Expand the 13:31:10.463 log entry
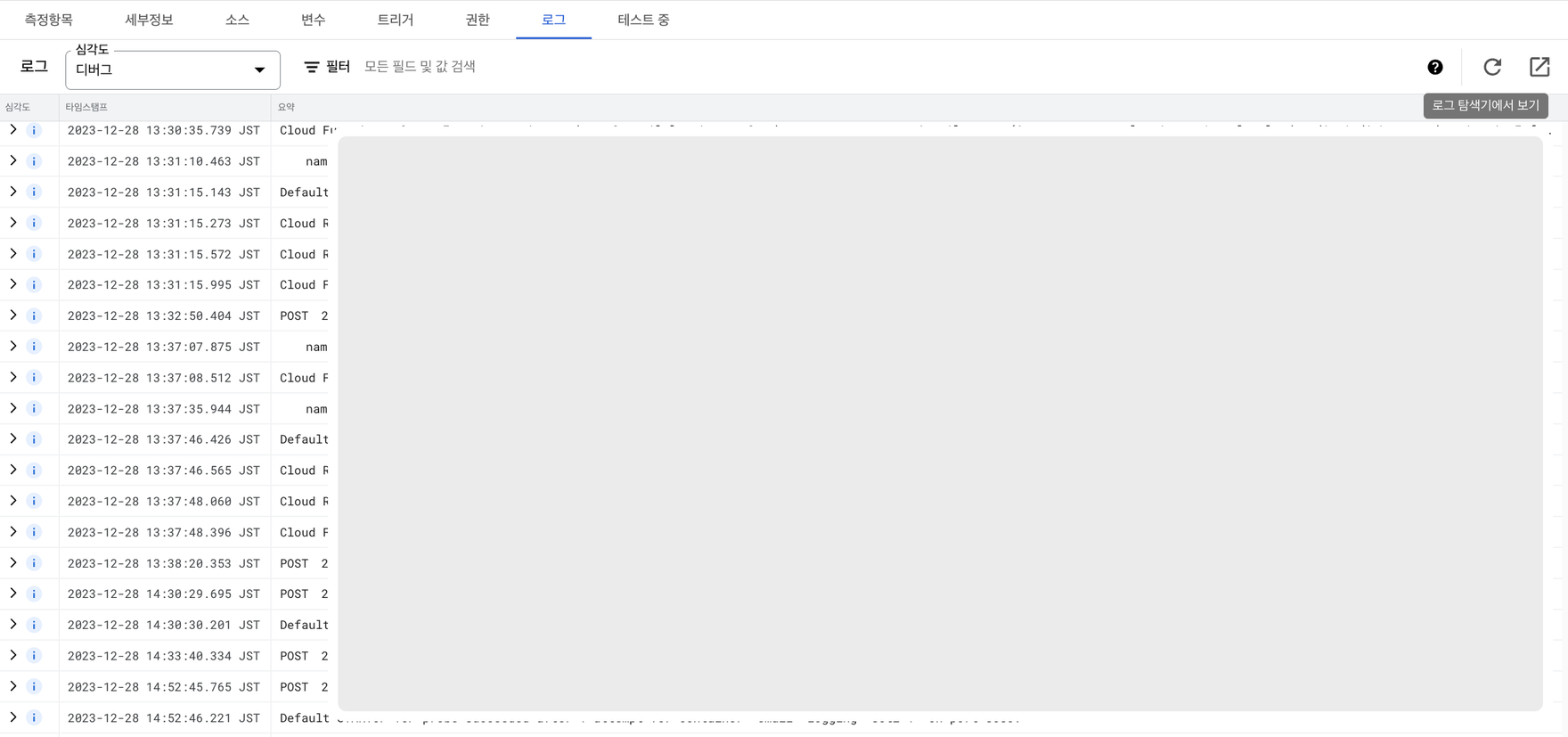The width and height of the screenshot is (1568, 737). point(13,161)
